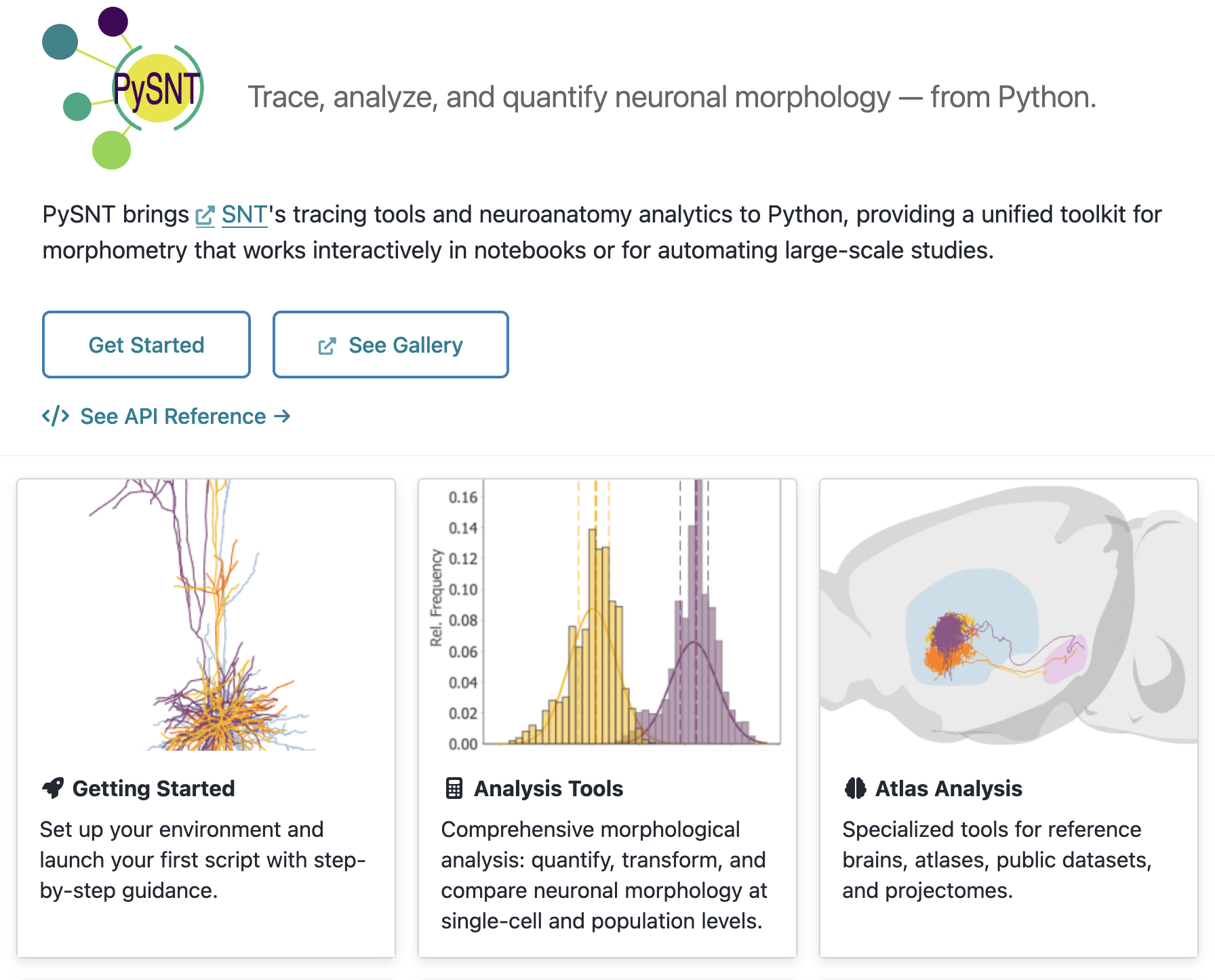The height and width of the screenshot is (980, 1215).
Task: Click the arrow icon after See API Reference
Action: point(282,416)
